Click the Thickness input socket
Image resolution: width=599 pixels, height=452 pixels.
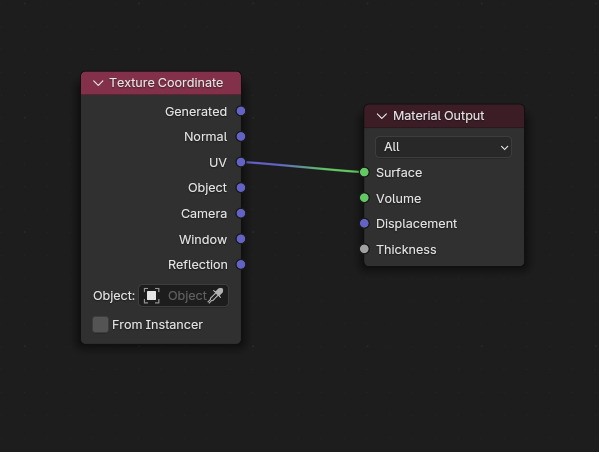click(x=364, y=249)
